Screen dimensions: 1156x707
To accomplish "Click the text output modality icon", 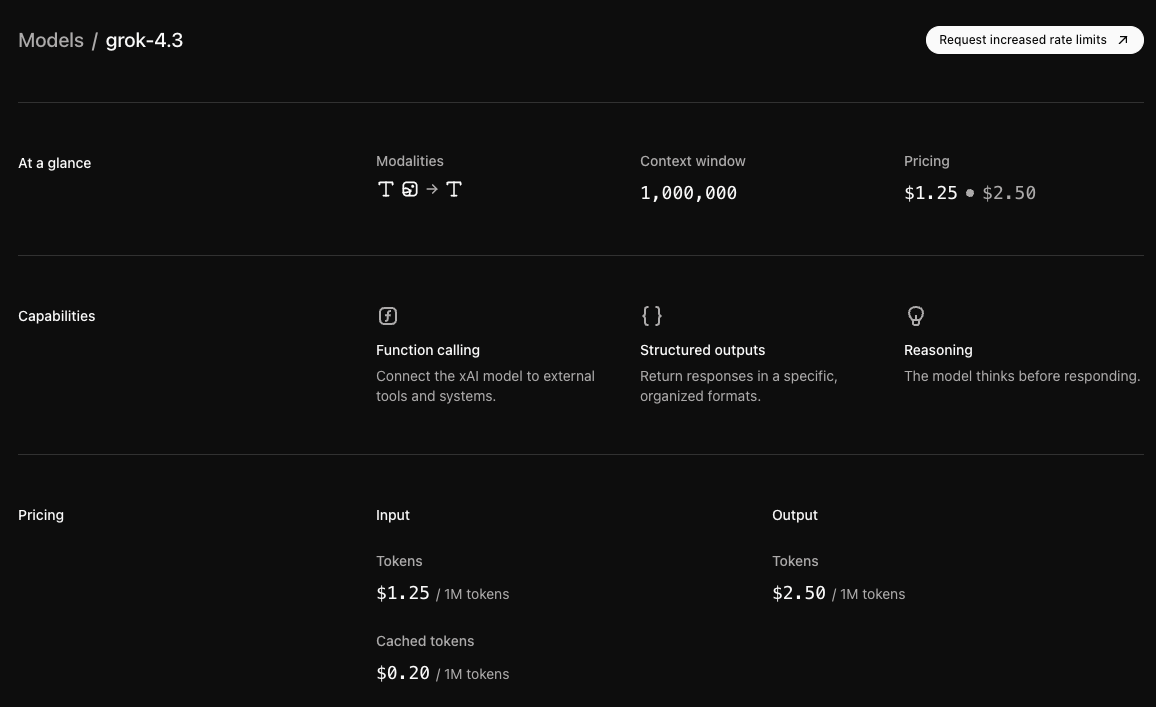I will (x=454, y=189).
